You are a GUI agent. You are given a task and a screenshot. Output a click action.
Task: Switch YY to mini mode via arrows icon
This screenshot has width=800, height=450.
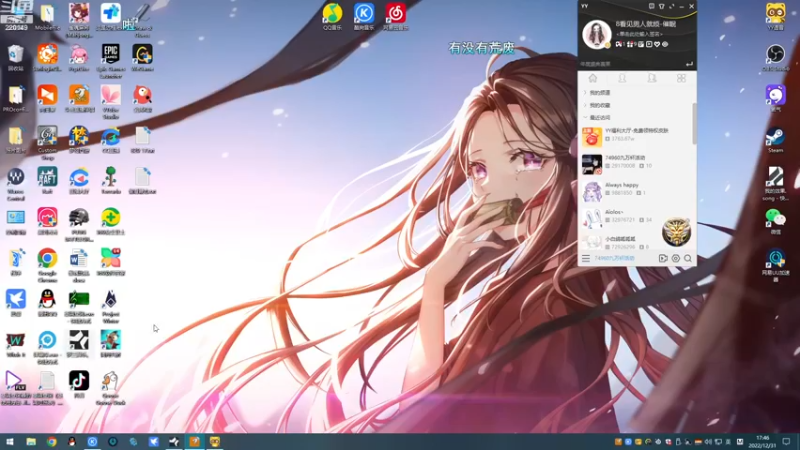coord(671,6)
